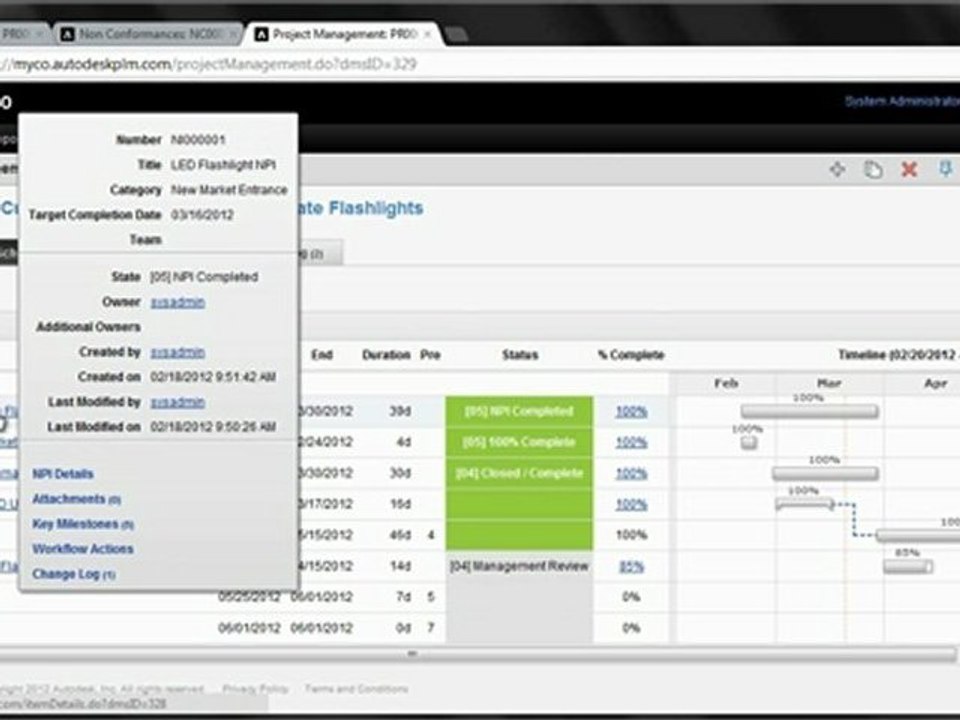
Task: Click the 06/01/2012 start date in last row
Action: pyautogui.click(x=249, y=628)
